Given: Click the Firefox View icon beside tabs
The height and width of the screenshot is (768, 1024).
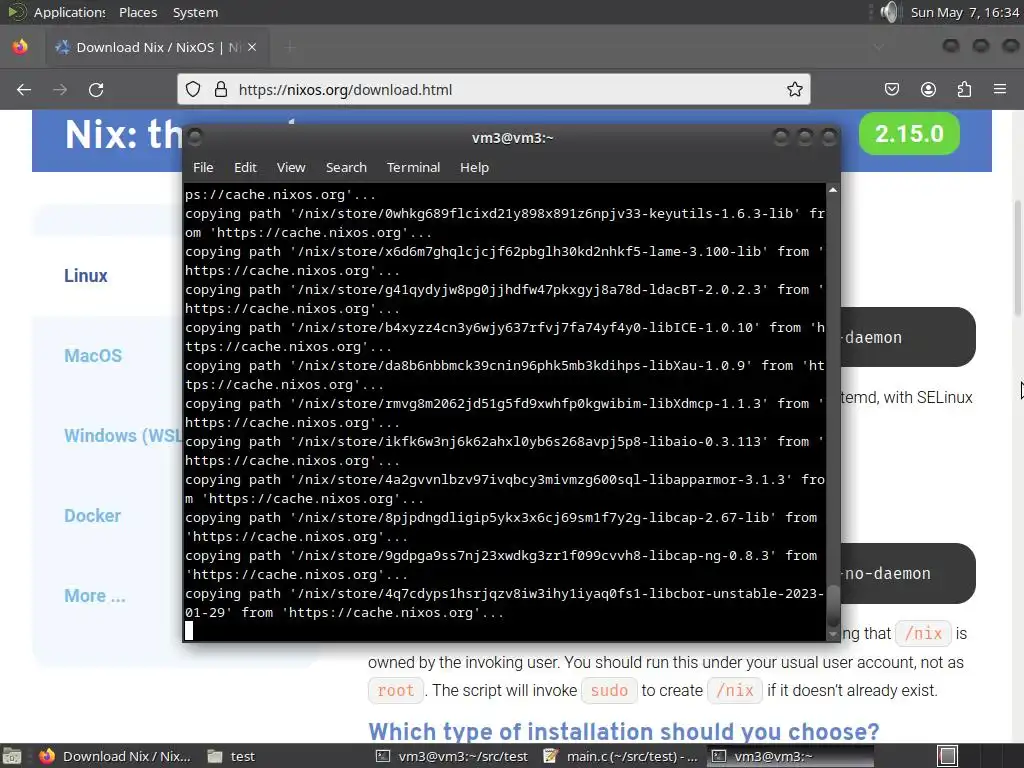Looking at the screenshot, I should click(x=20, y=47).
